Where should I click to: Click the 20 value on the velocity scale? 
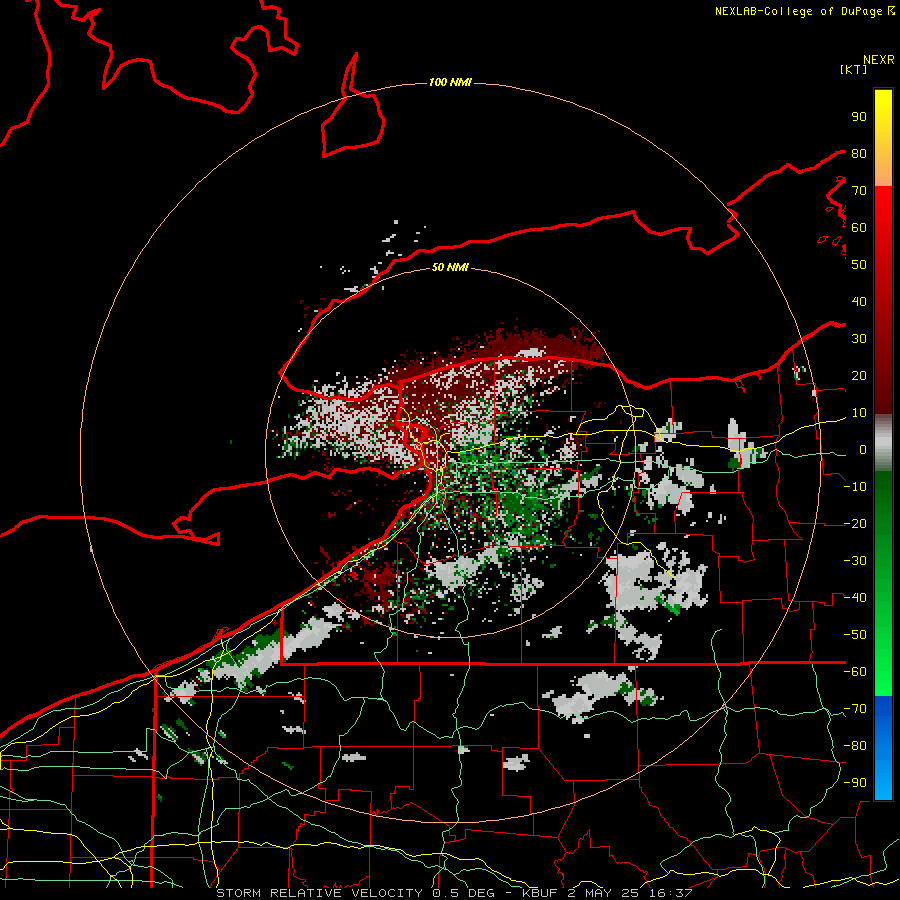click(x=859, y=375)
